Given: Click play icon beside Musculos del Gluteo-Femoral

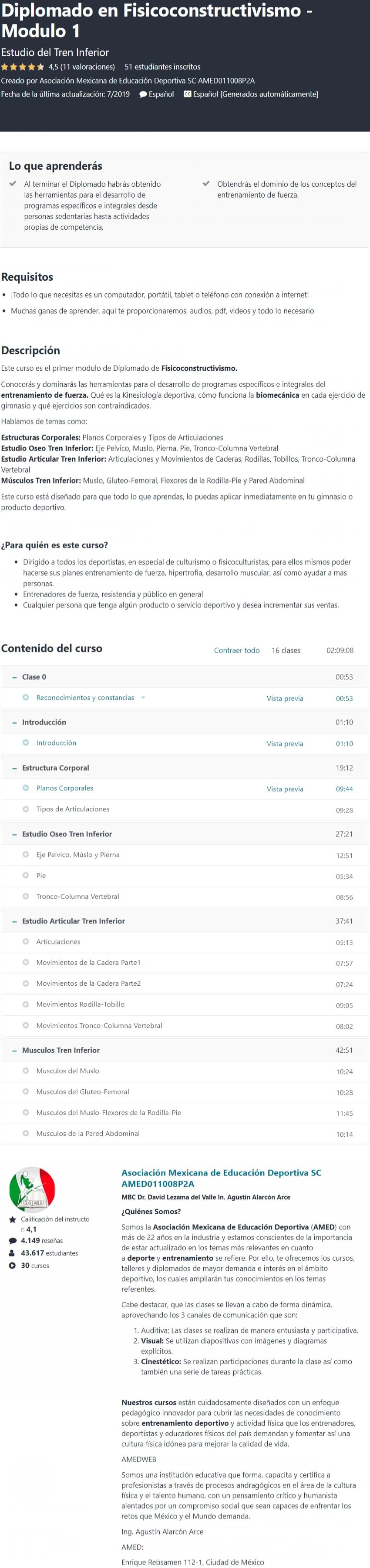Looking at the screenshot, I should (26, 1091).
